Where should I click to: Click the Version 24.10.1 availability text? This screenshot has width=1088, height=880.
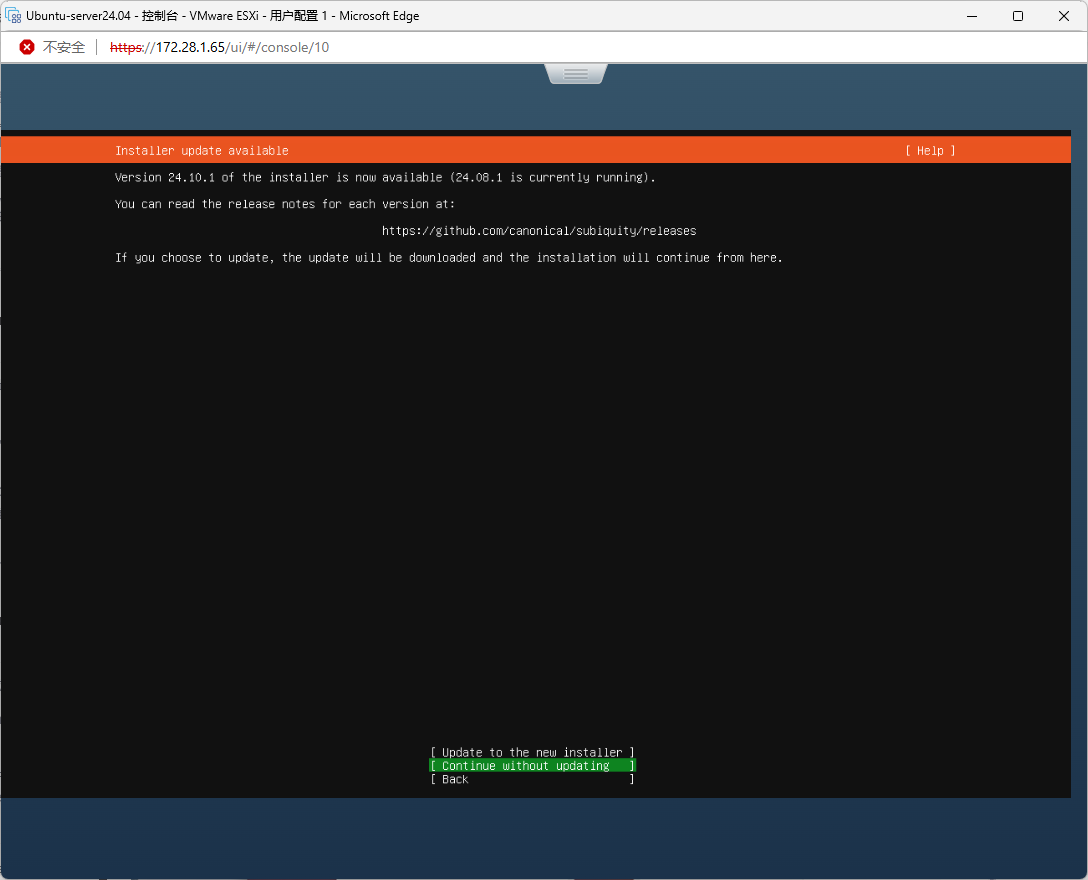(385, 178)
